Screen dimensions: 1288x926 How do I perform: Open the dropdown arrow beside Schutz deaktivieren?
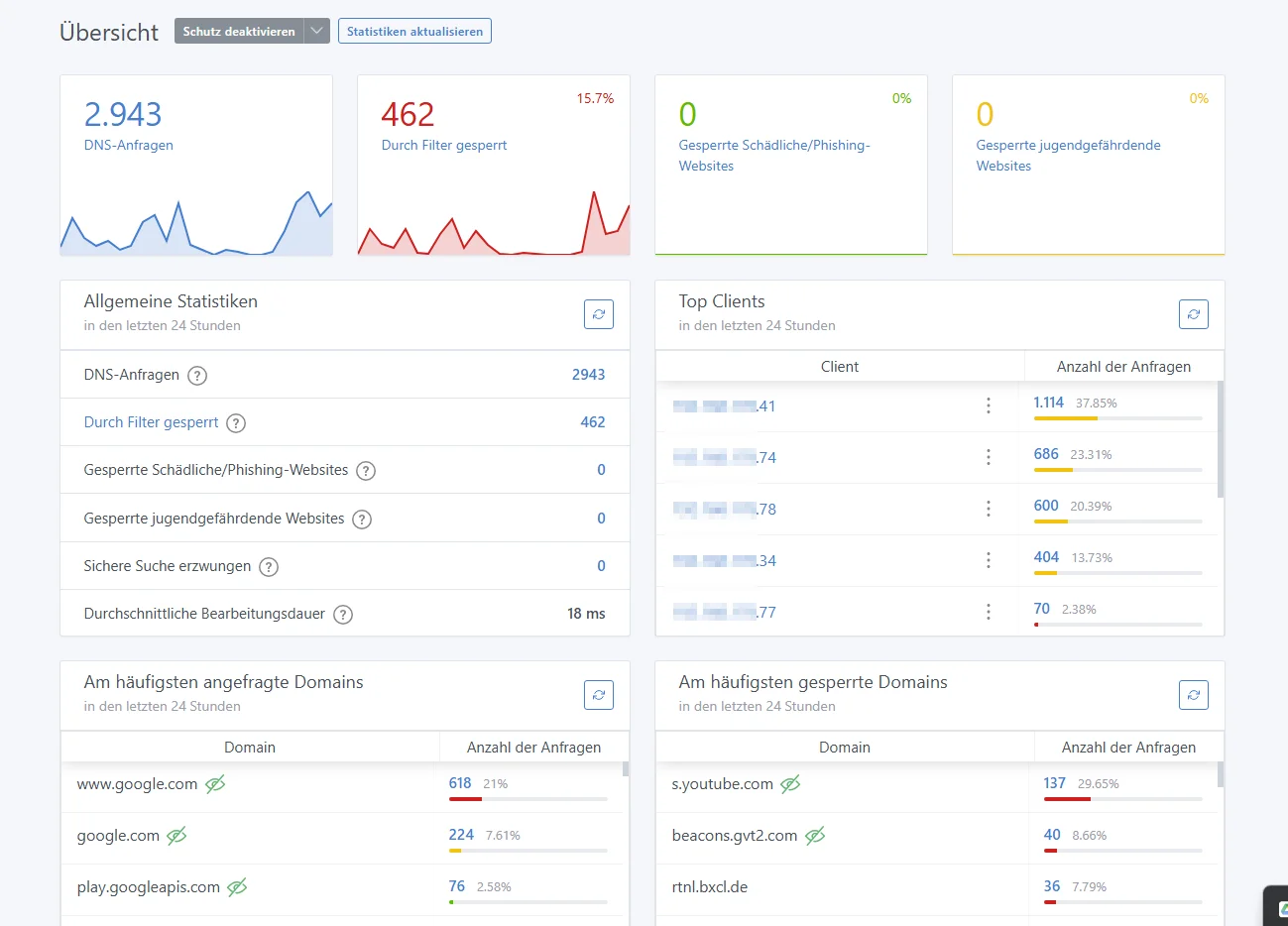tap(316, 31)
